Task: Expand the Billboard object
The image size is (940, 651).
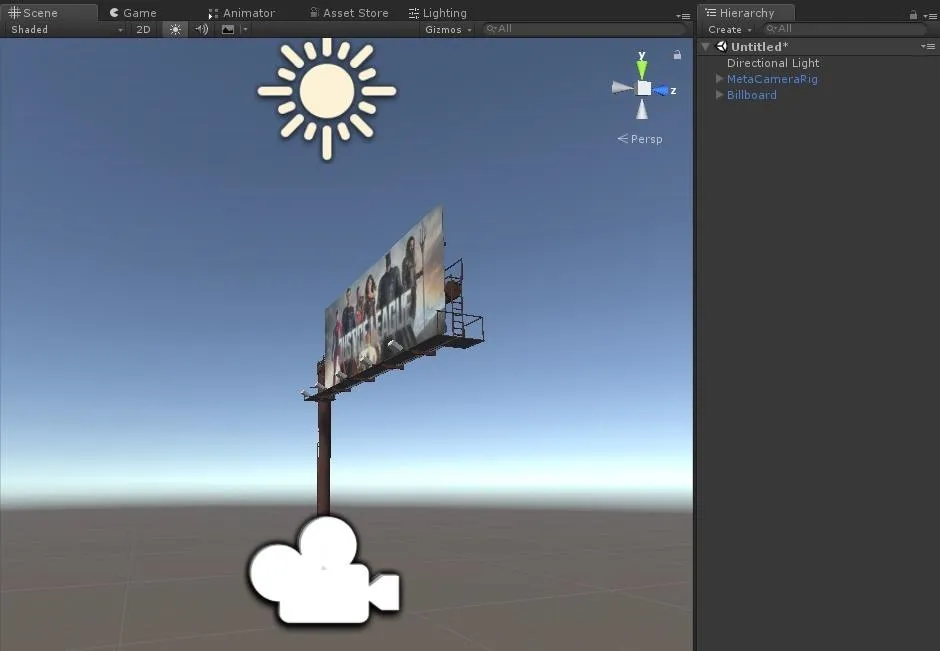Action: tap(719, 95)
